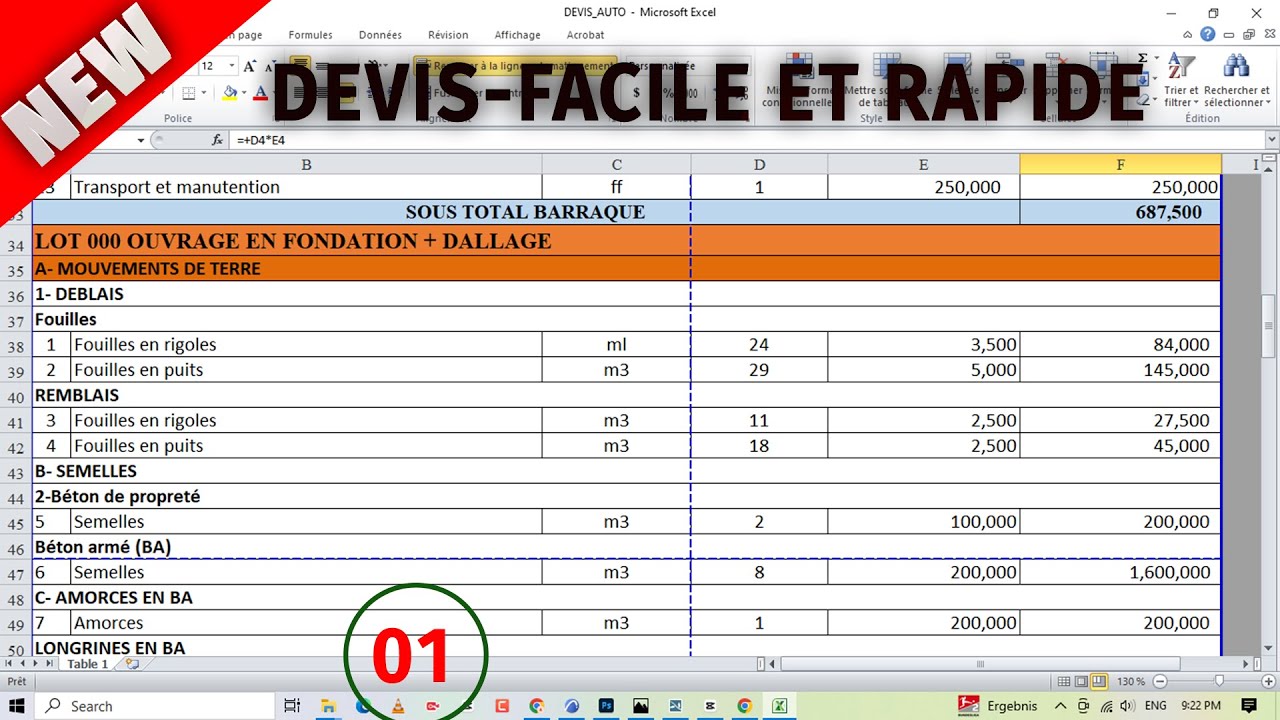Click vertical scrollbar down arrow
Screen dimensions: 1280x720
(x=1269, y=649)
